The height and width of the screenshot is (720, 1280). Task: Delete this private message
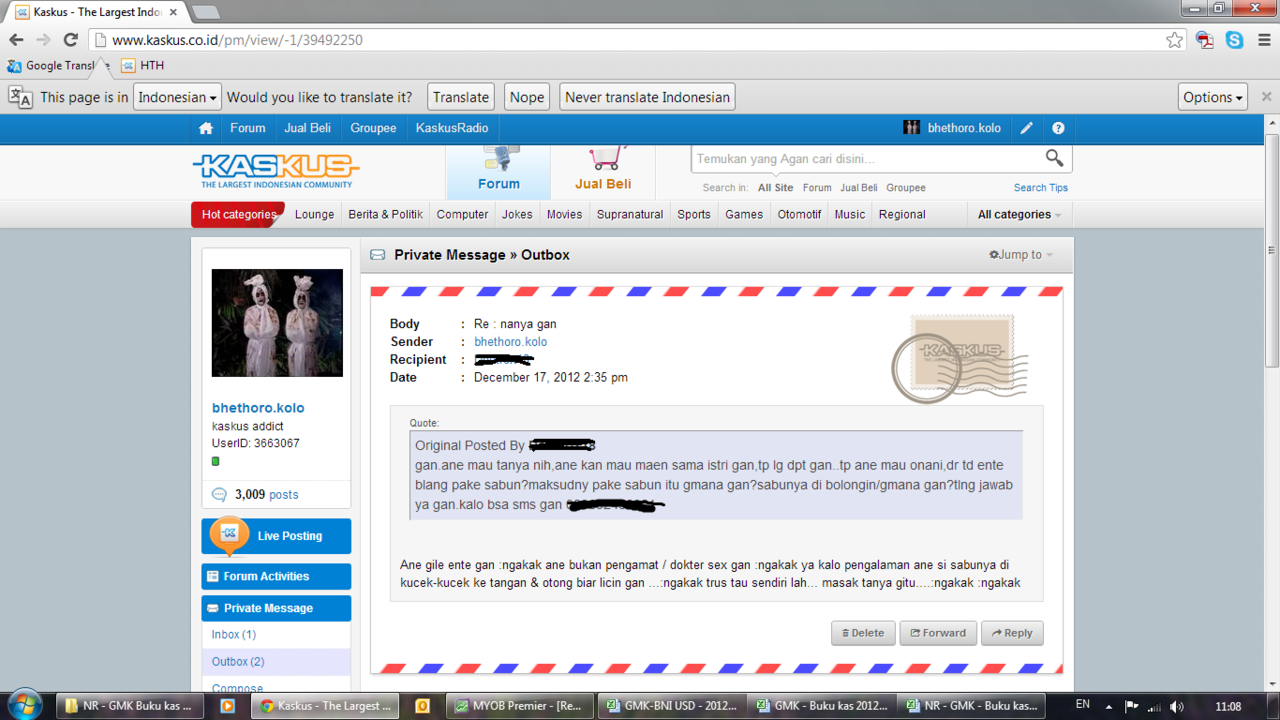pos(863,633)
